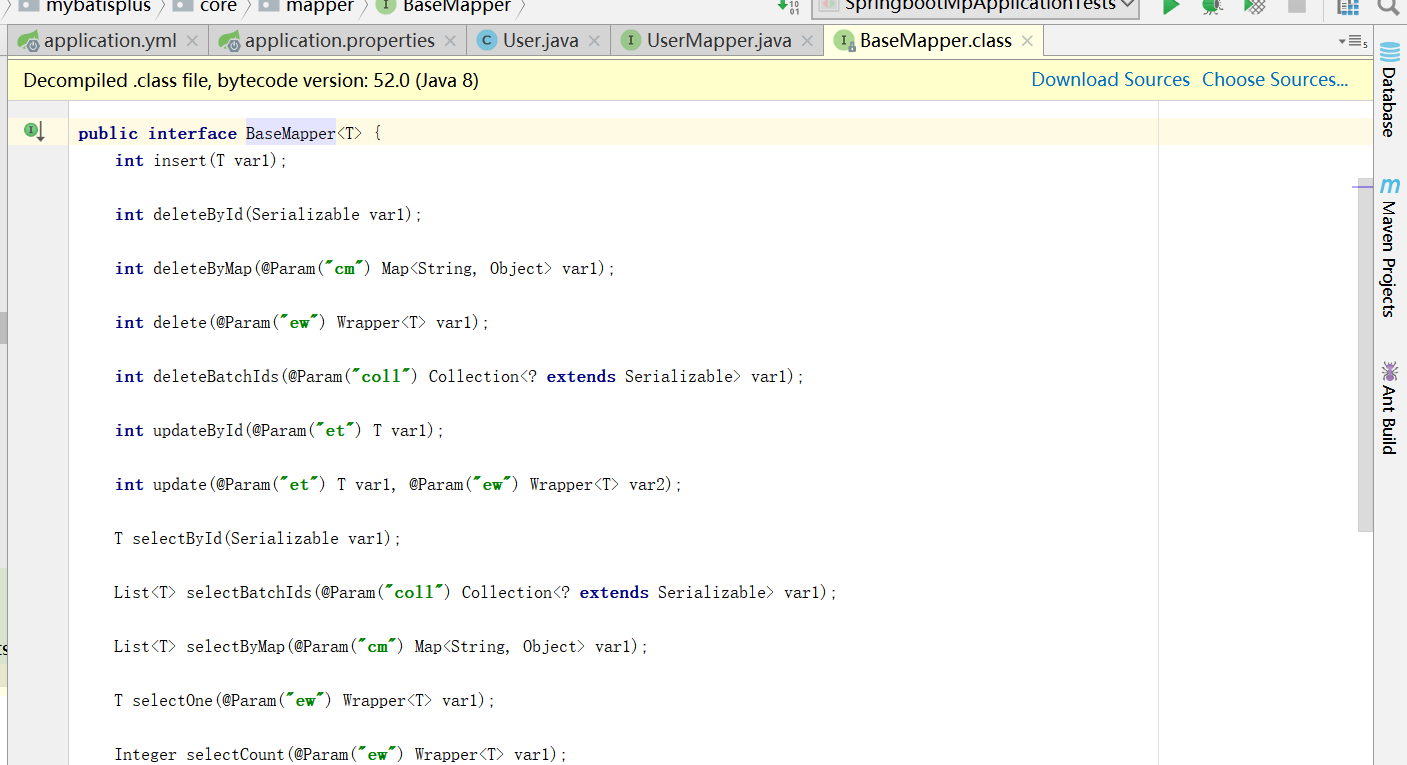Image resolution: width=1407 pixels, height=765 pixels.
Task: Start debugging with the bug icon
Action: click(1212, 6)
